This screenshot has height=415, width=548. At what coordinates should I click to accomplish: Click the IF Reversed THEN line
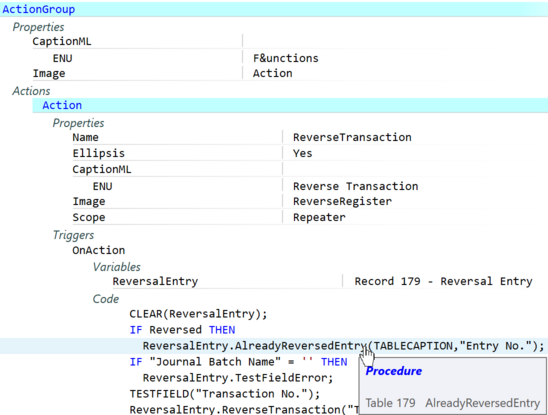point(182,330)
